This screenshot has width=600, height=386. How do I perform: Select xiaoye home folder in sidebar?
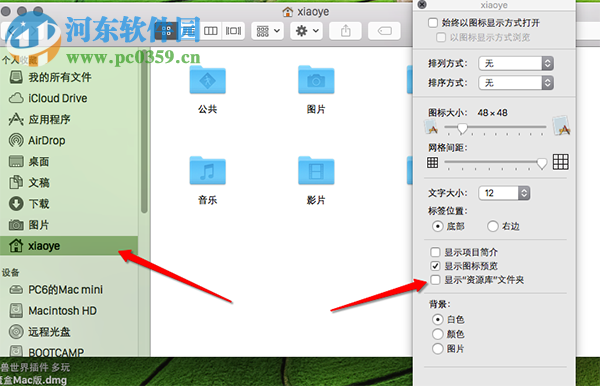69,246
